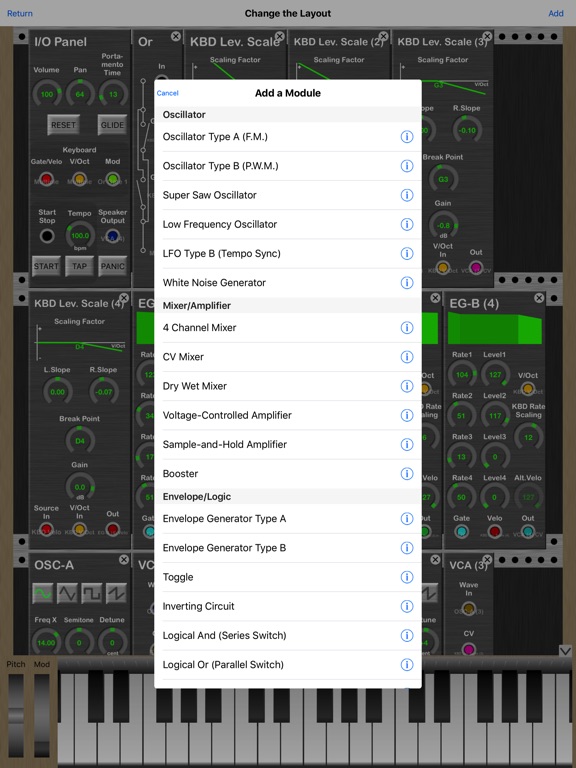Select sine waveform icon on OSC-A
The image size is (576, 768).
pyautogui.click(x=43, y=593)
